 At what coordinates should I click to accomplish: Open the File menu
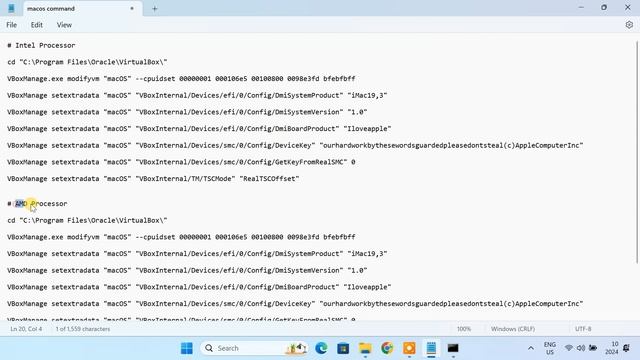click(x=11, y=25)
